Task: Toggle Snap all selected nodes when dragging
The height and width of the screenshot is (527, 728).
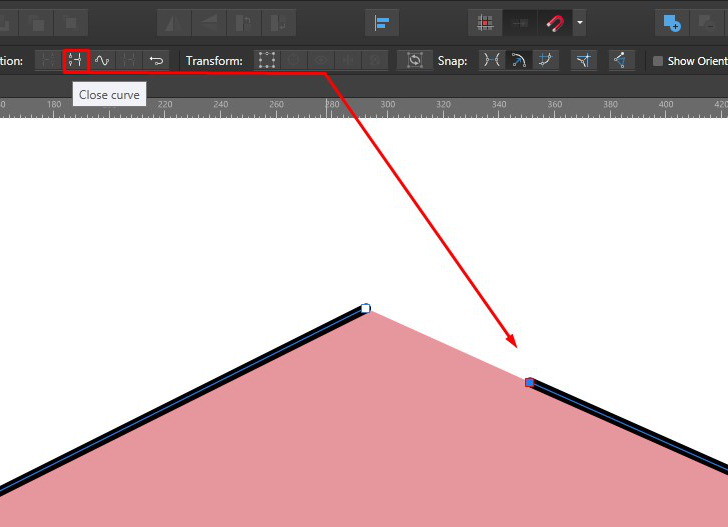Action: click(x=546, y=60)
